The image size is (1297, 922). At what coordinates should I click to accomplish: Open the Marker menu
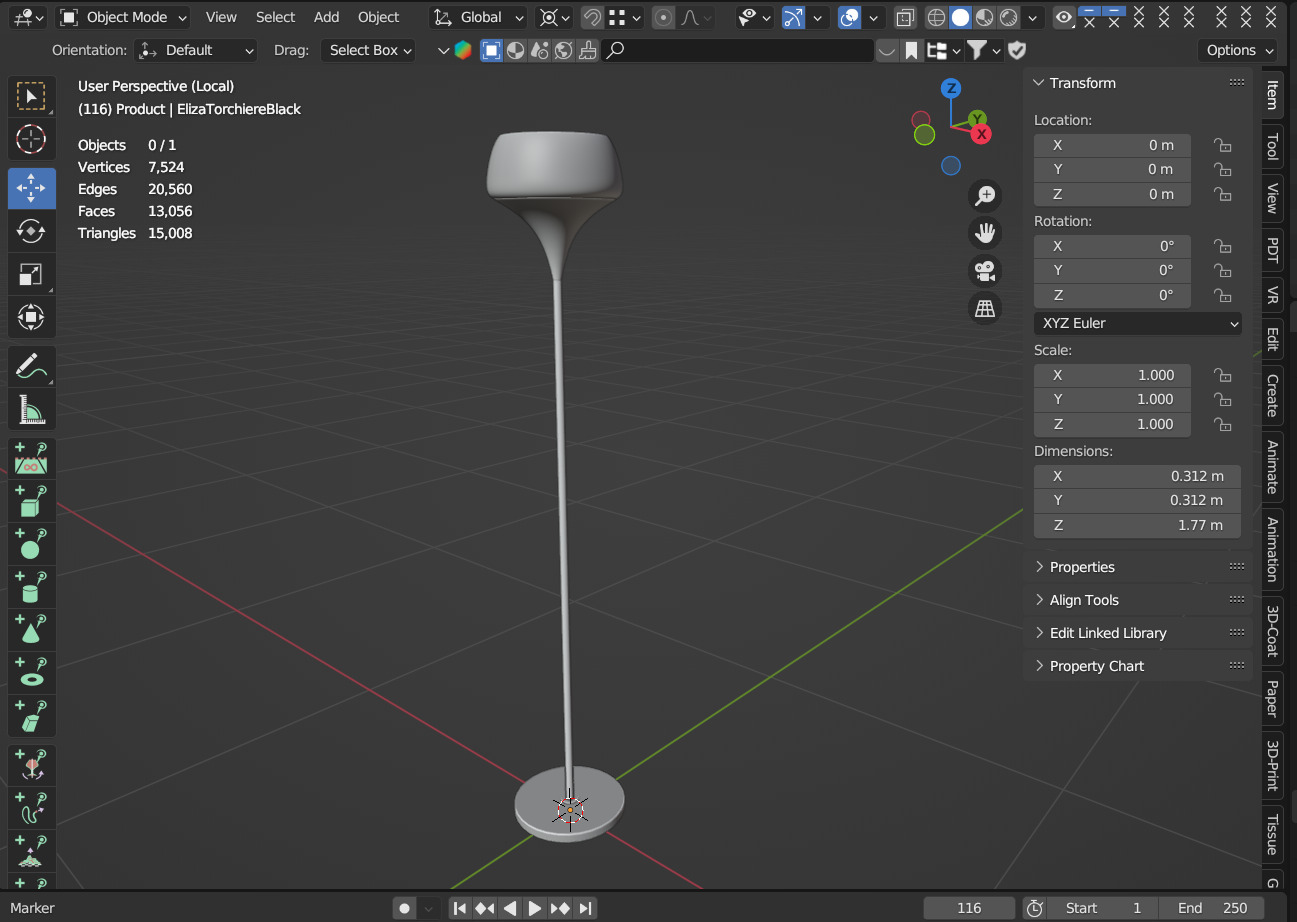pyautogui.click(x=32, y=908)
